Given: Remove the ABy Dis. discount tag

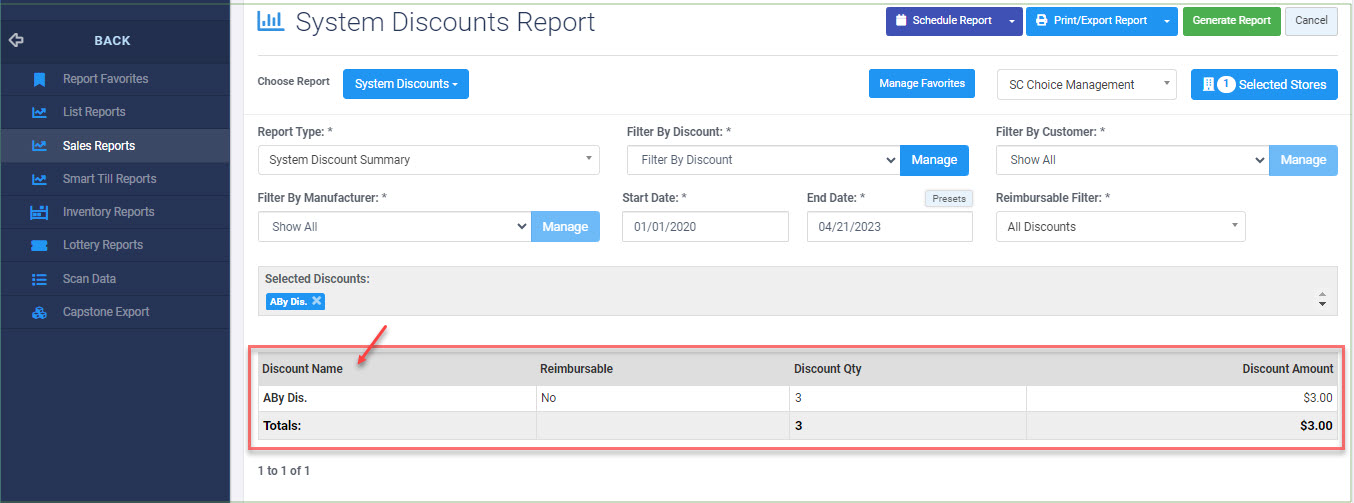Looking at the screenshot, I should pos(317,301).
